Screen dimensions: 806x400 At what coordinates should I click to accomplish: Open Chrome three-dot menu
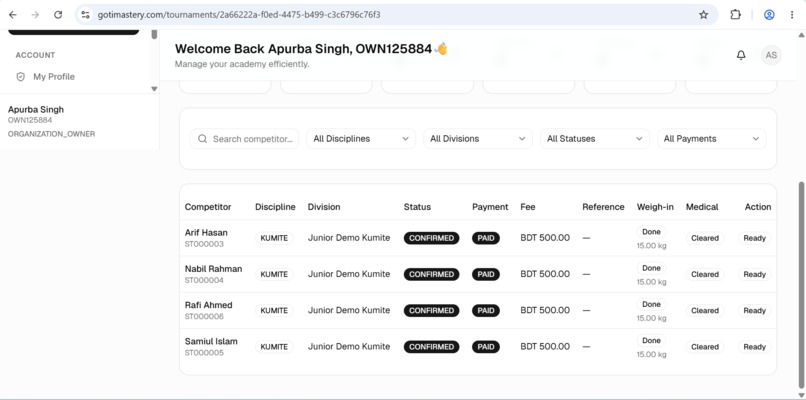(x=792, y=15)
